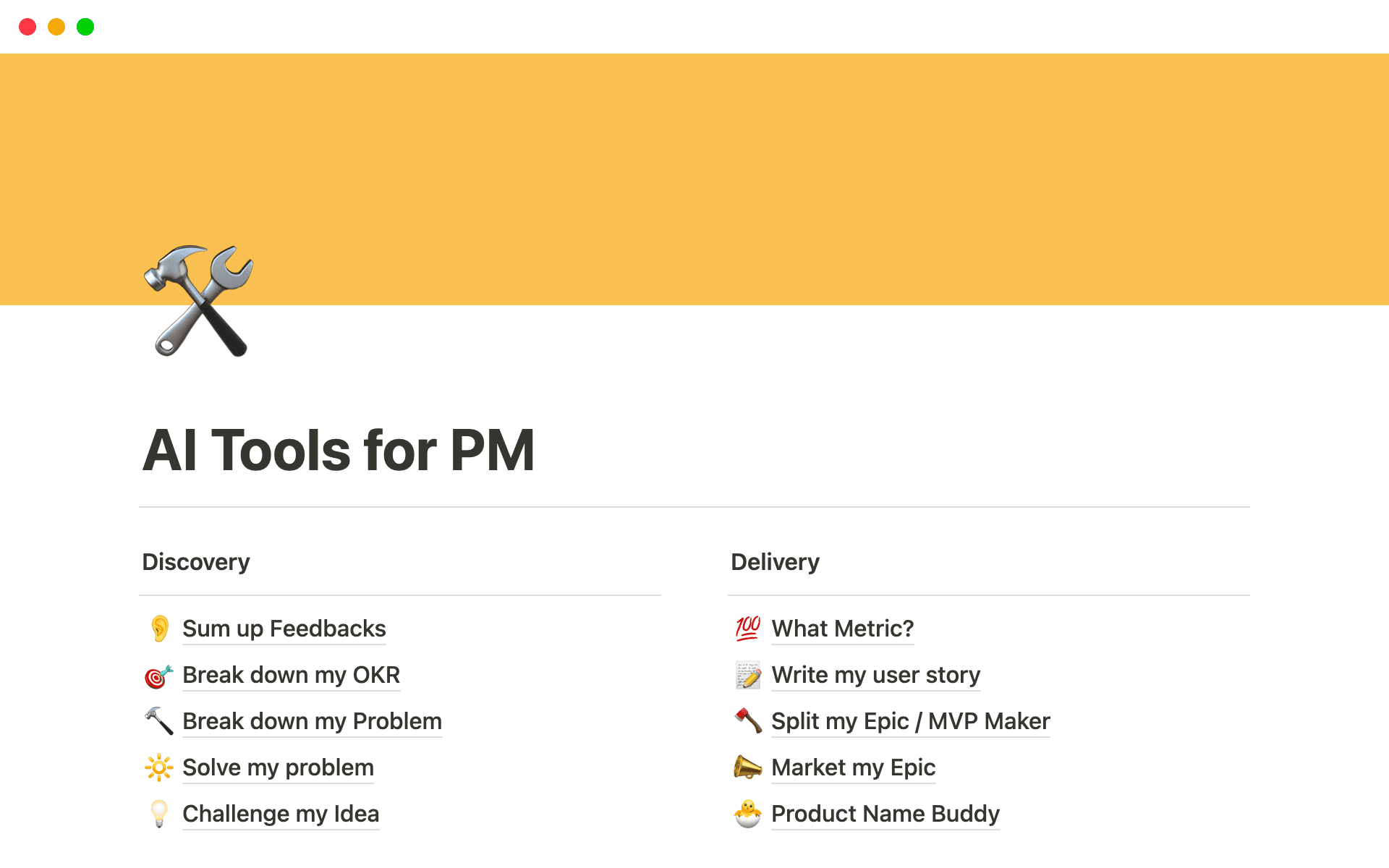Screen dimensions: 1389x868
Task: Open the Solve my problem link
Action: 278,767
